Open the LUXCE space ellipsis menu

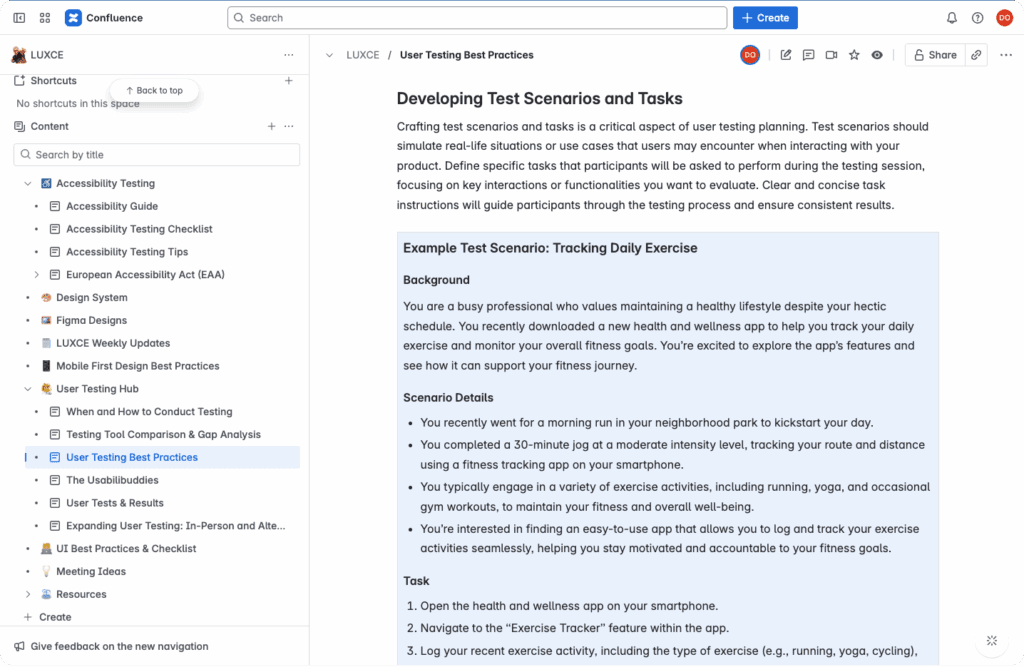[x=288, y=55]
